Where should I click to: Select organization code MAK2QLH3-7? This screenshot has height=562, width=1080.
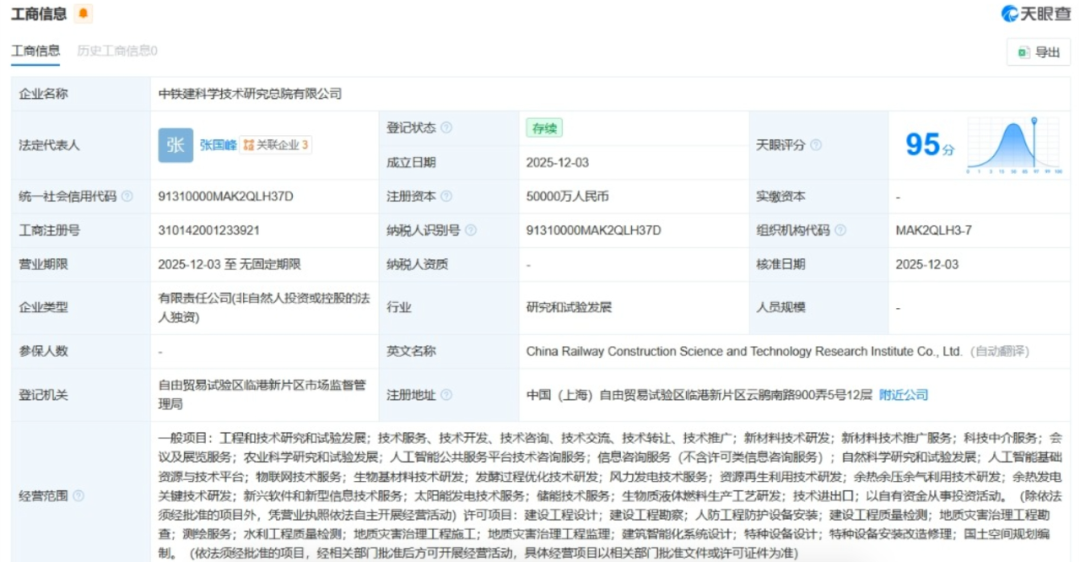click(933, 230)
